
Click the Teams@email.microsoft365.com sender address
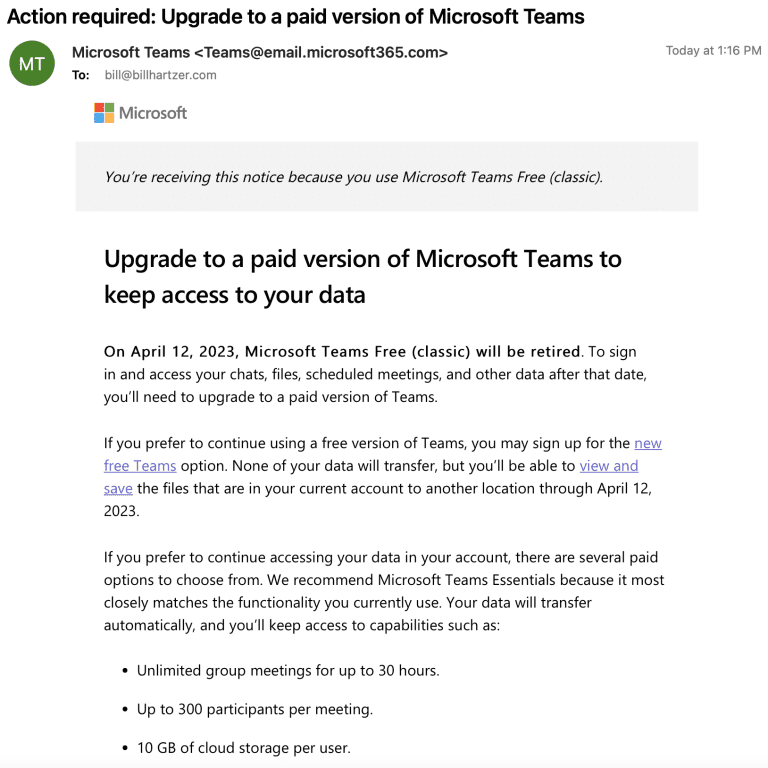[x=321, y=52]
